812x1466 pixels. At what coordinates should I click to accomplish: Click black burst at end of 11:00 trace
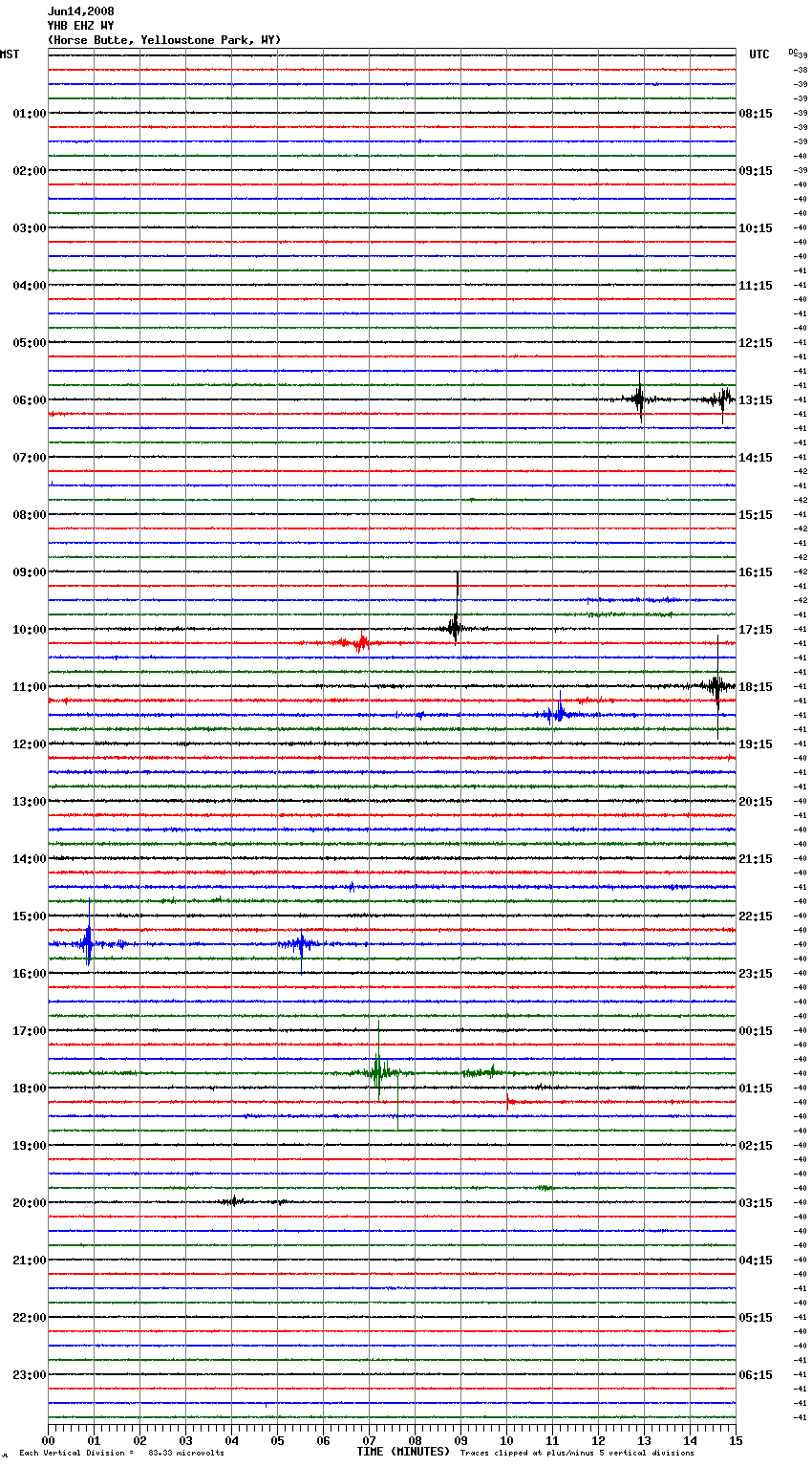coord(716,685)
